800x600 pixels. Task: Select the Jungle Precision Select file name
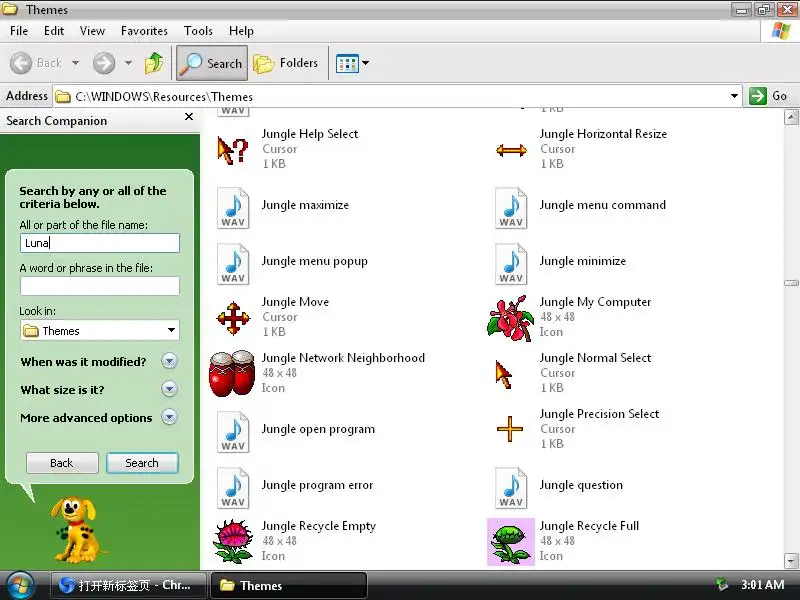(x=599, y=414)
